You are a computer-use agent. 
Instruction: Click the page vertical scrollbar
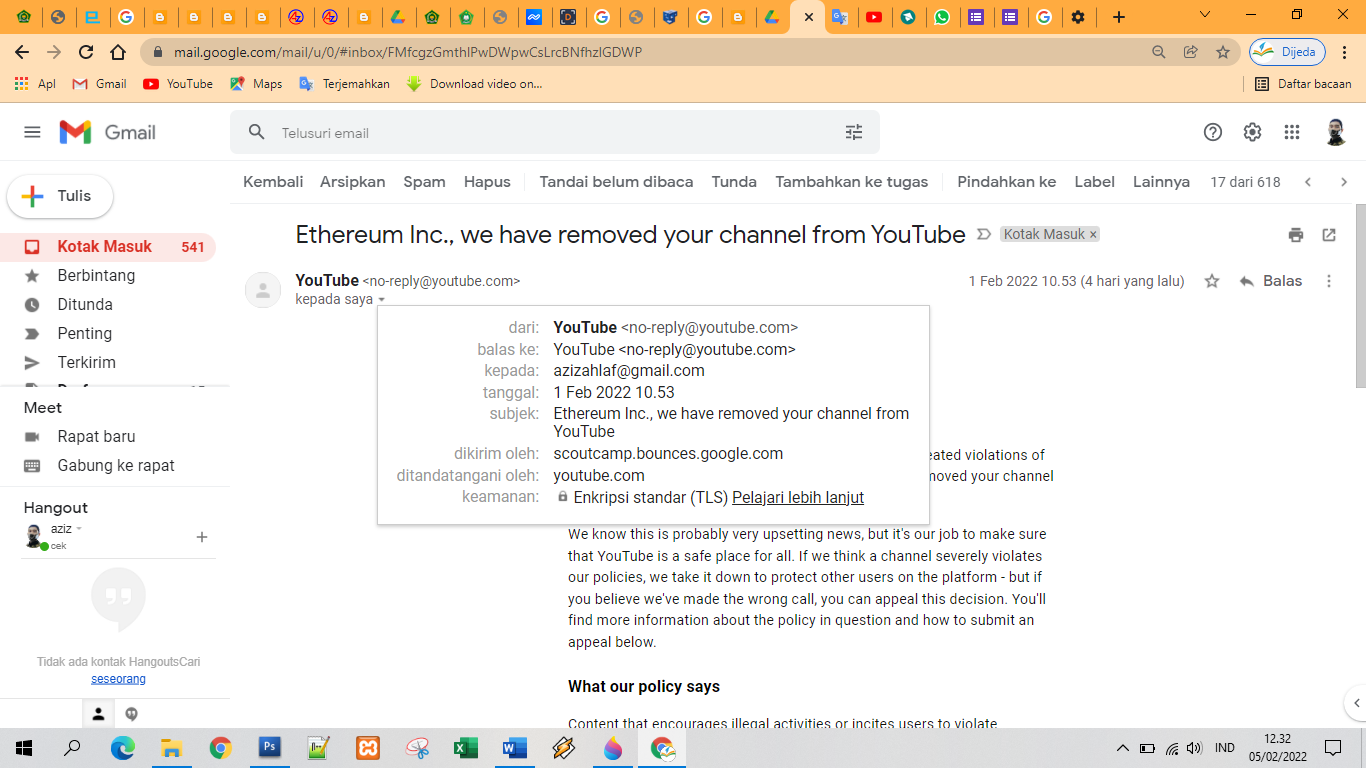click(1360, 295)
